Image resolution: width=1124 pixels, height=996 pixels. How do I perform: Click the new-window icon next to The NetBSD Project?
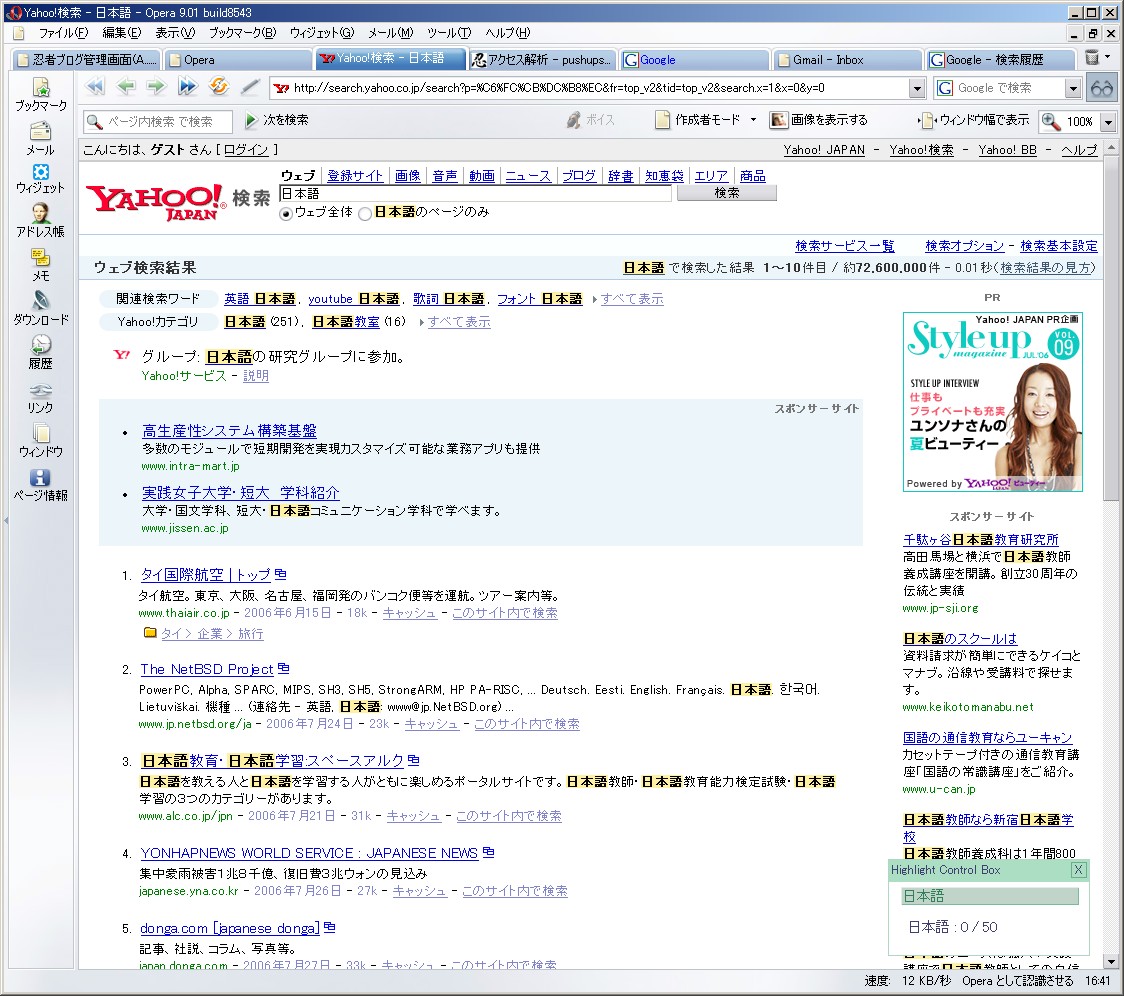[x=284, y=668]
